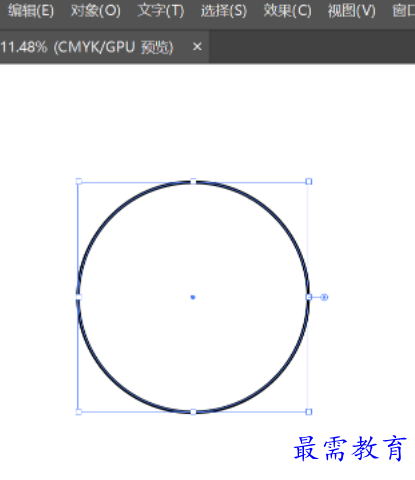Click the right-middle anchor handle of circle
415x480 pixels.
[x=309, y=297]
